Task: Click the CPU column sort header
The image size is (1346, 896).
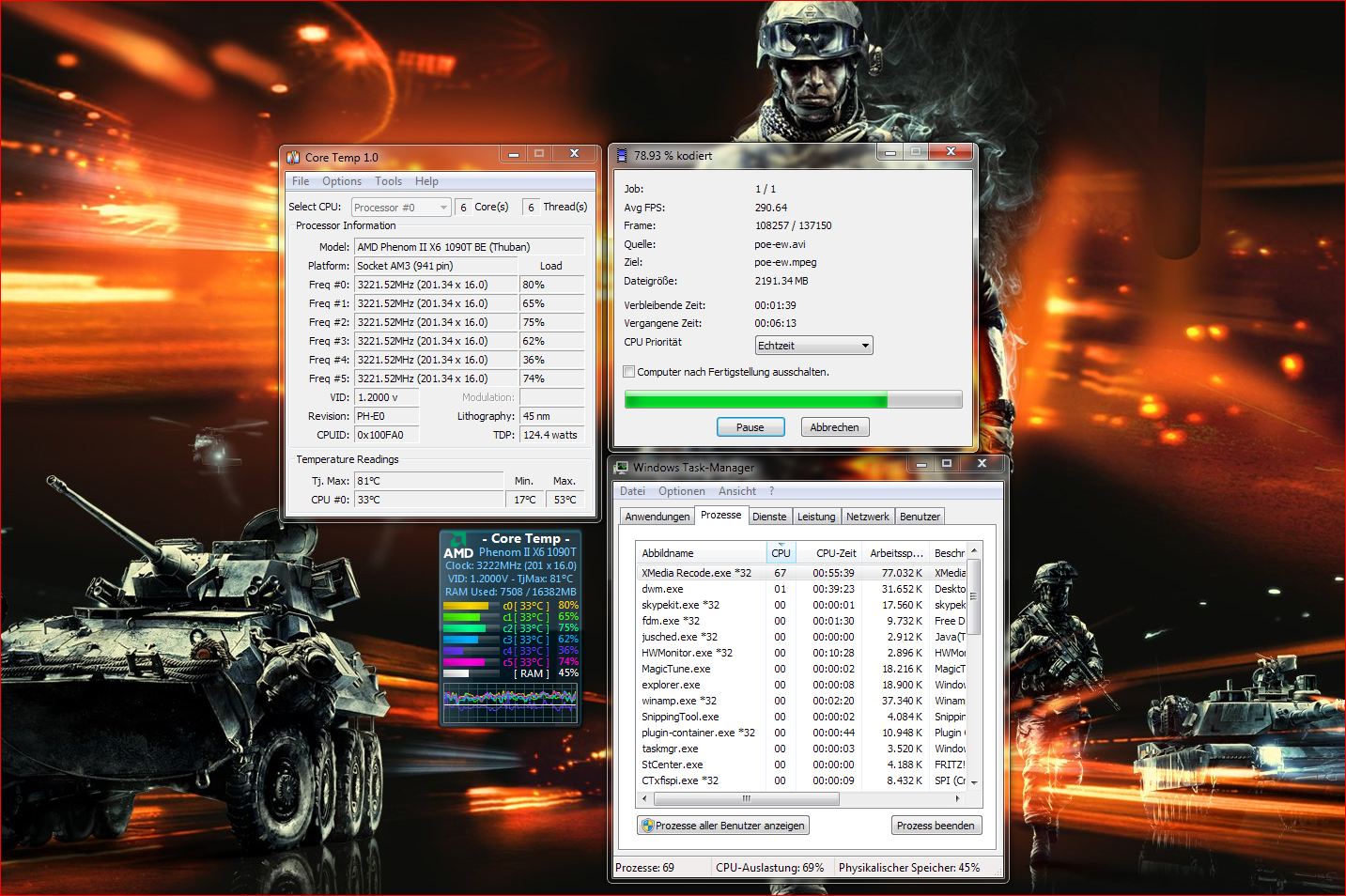Action: point(781,553)
